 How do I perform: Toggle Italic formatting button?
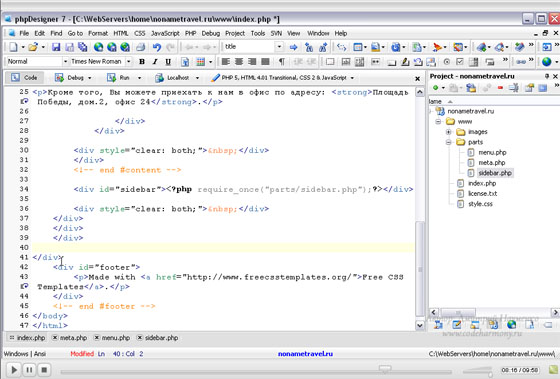[x=155, y=62]
